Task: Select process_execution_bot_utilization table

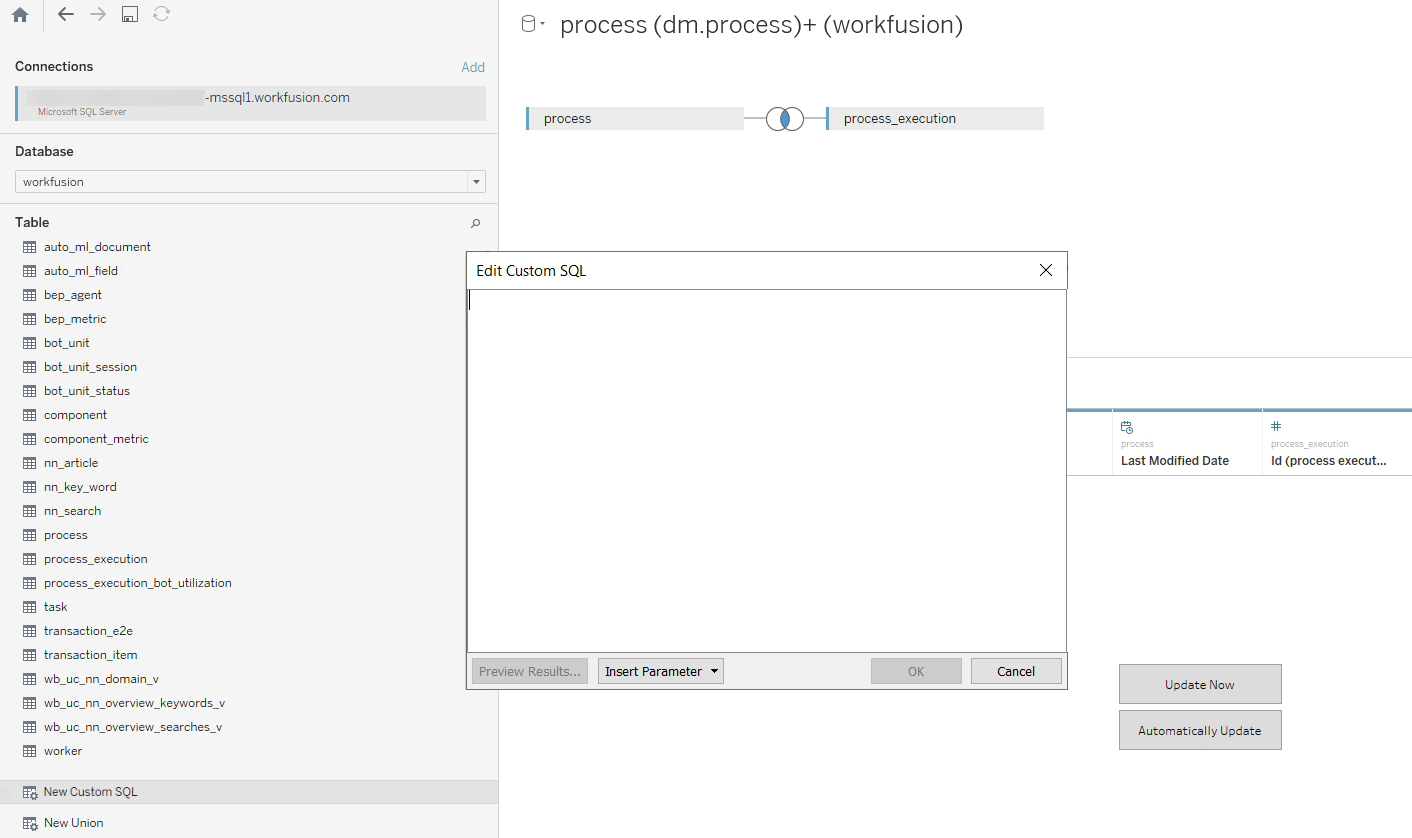Action: (x=138, y=583)
